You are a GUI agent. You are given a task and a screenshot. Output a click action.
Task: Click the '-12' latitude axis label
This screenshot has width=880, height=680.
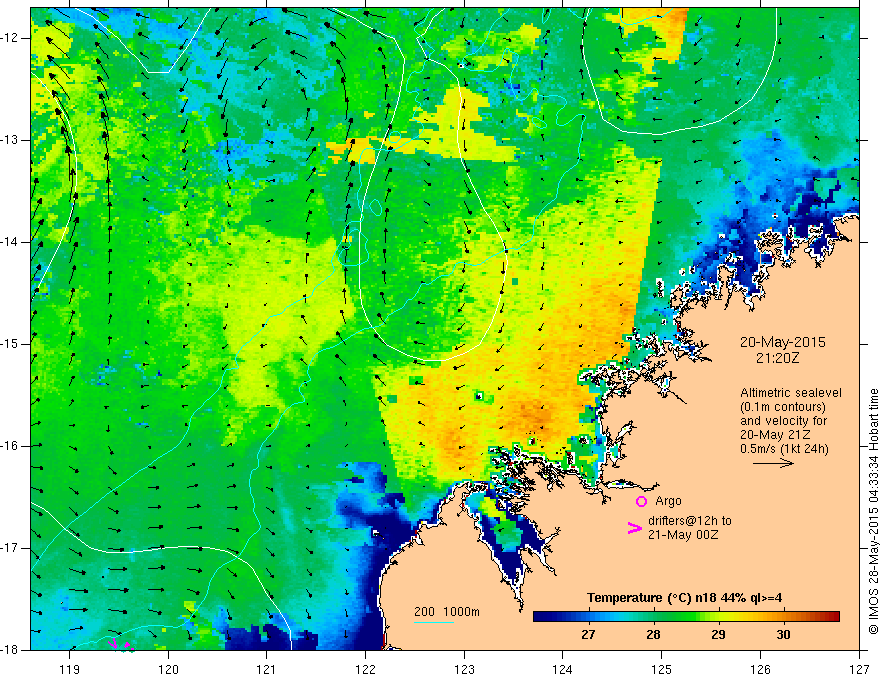pyautogui.click(x=10, y=38)
